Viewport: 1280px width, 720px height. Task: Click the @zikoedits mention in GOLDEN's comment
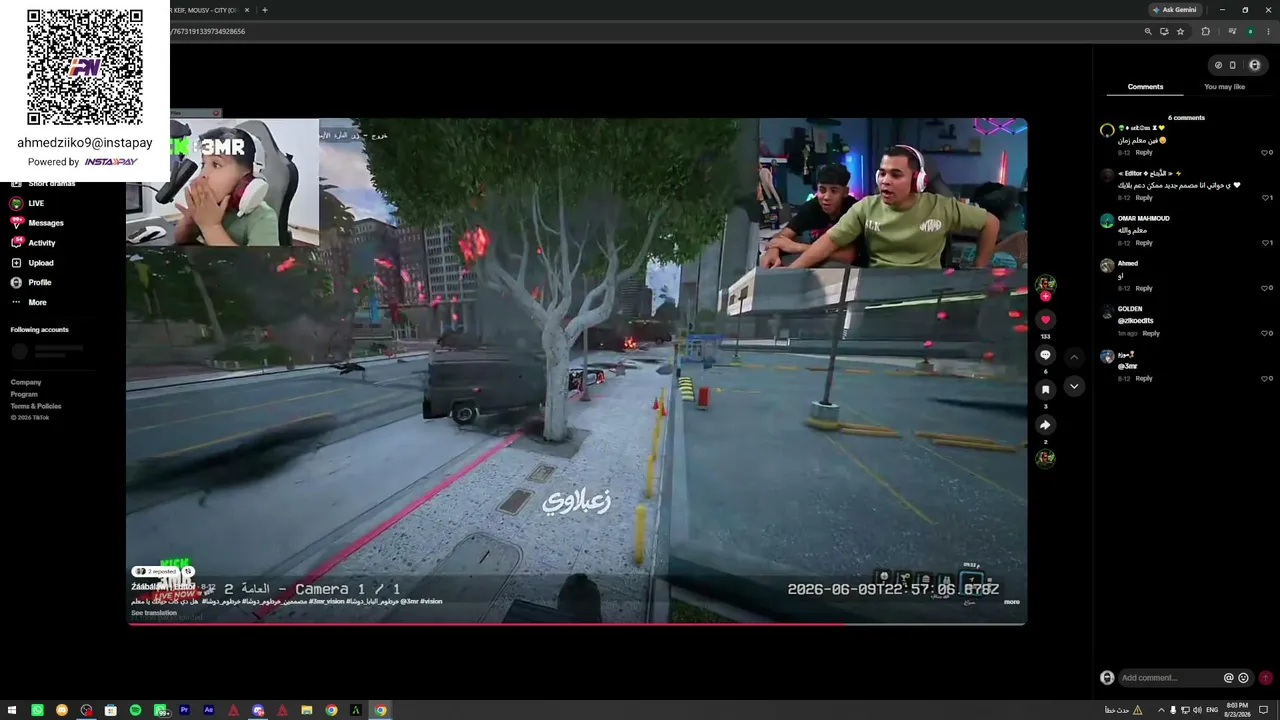pos(1135,321)
